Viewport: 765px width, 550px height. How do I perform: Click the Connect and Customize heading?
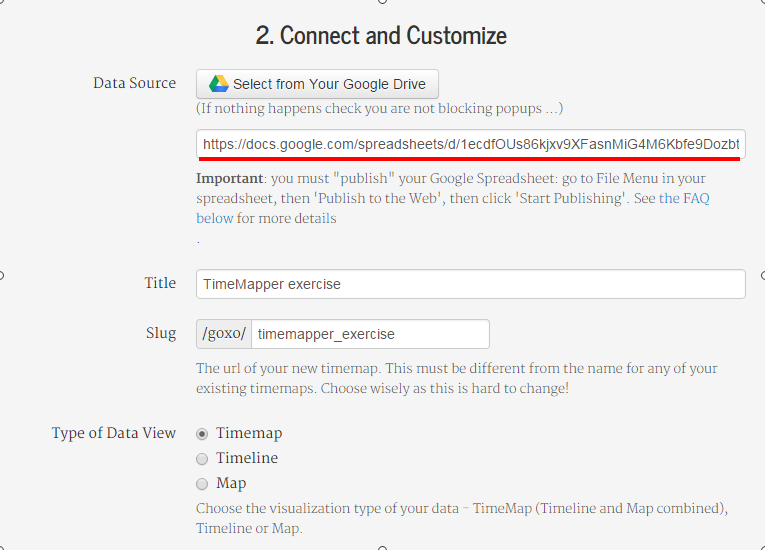tap(381, 36)
